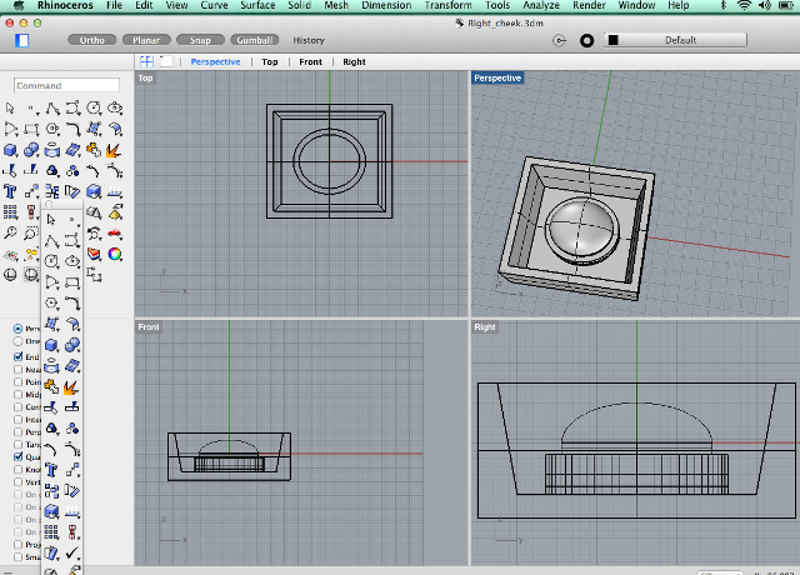This screenshot has width=800, height=575.
Task: Enable the Near object snap
Action: click(x=18, y=369)
